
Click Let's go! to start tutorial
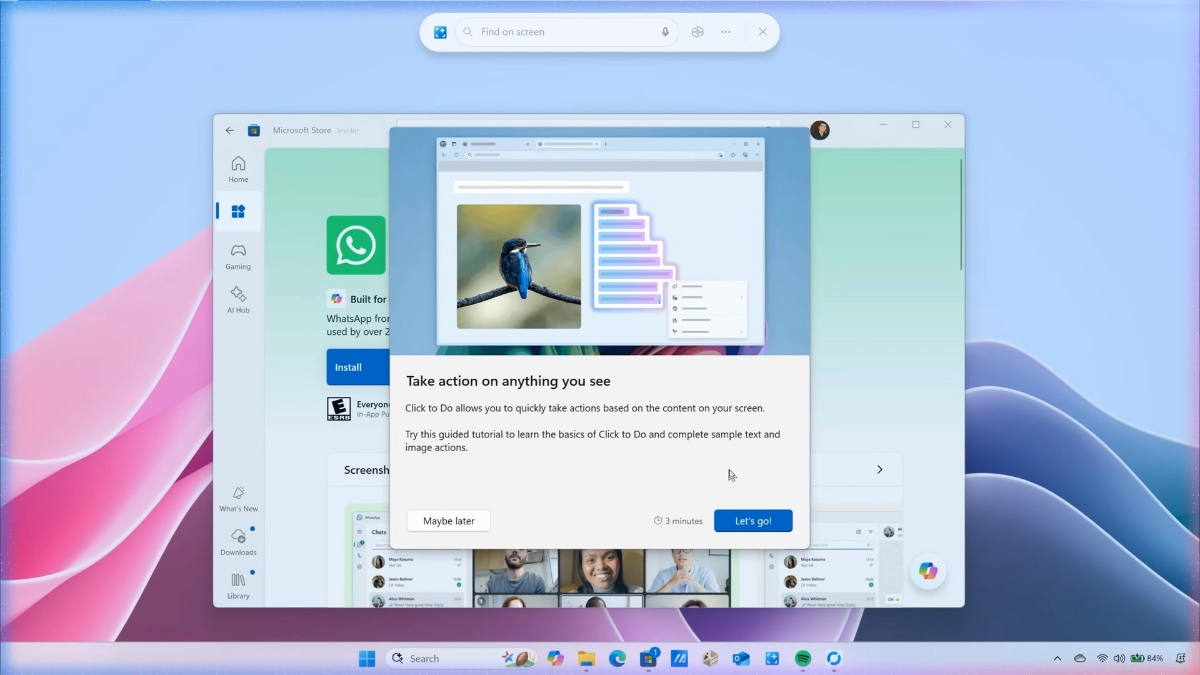point(753,521)
